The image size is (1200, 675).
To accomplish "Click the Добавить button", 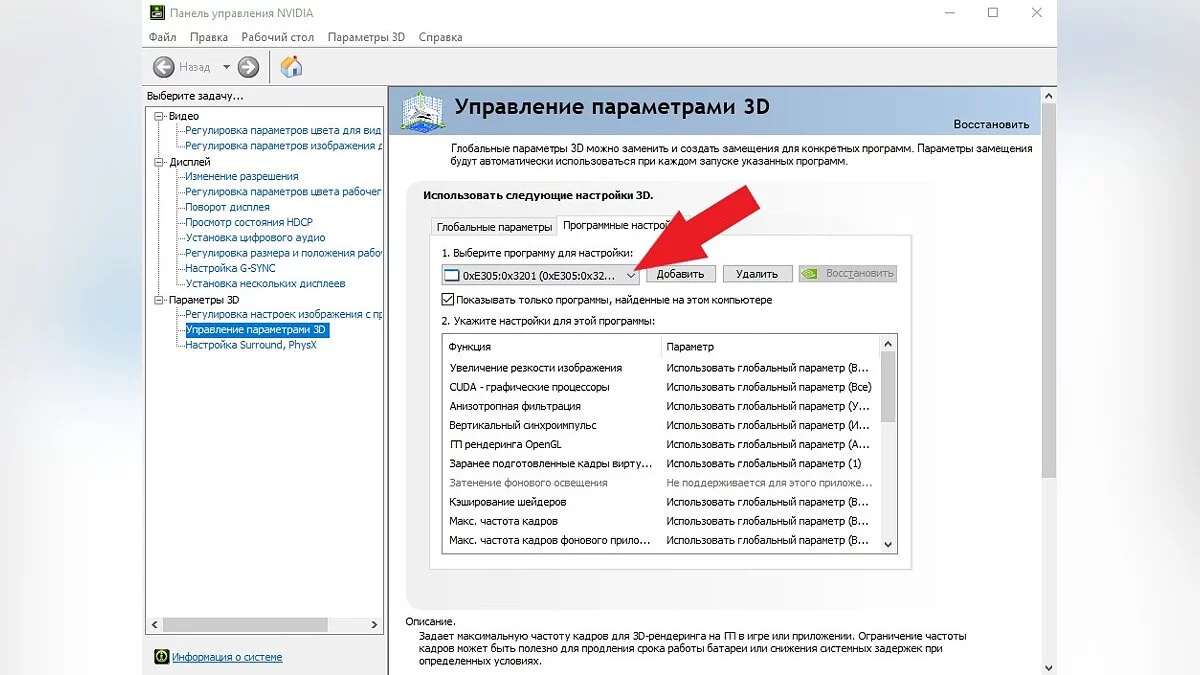I will pyautogui.click(x=680, y=274).
